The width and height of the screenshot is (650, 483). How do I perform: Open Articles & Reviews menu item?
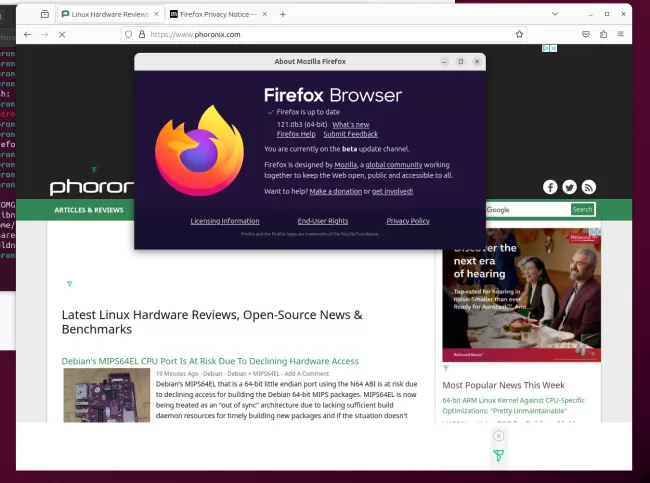tap(89, 210)
